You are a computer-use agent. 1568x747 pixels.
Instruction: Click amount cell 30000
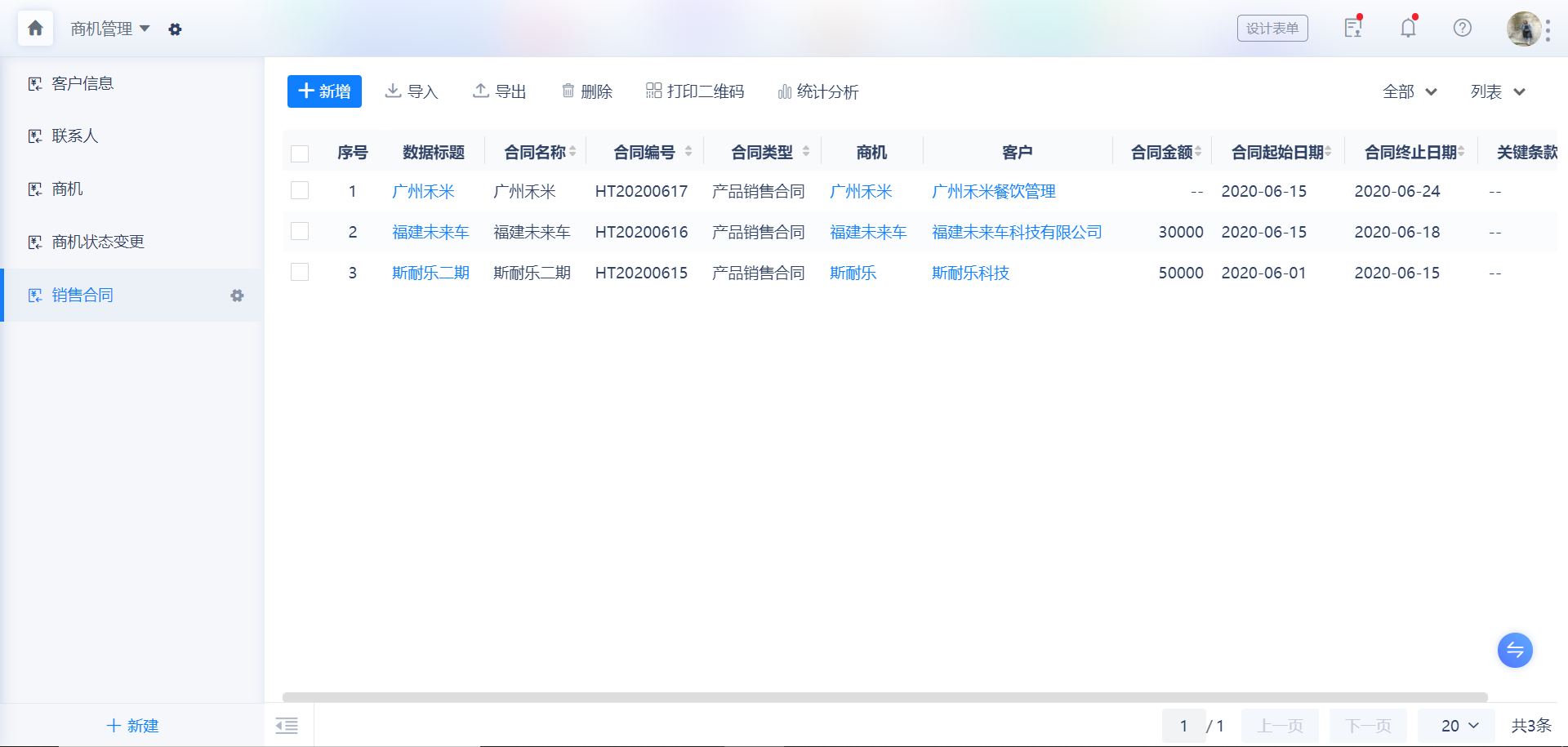pos(1181,232)
